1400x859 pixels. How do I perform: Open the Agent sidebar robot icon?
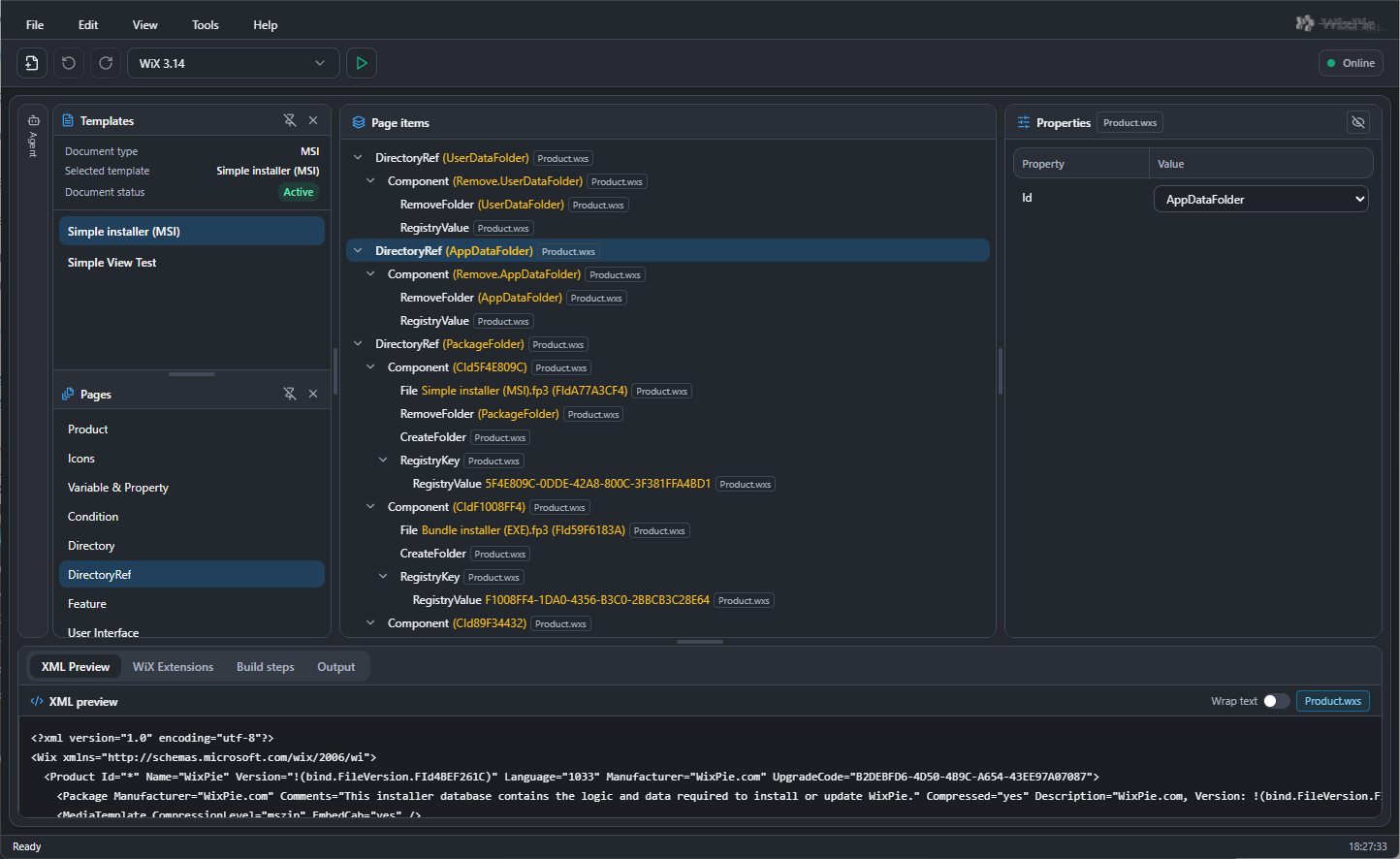(33, 121)
